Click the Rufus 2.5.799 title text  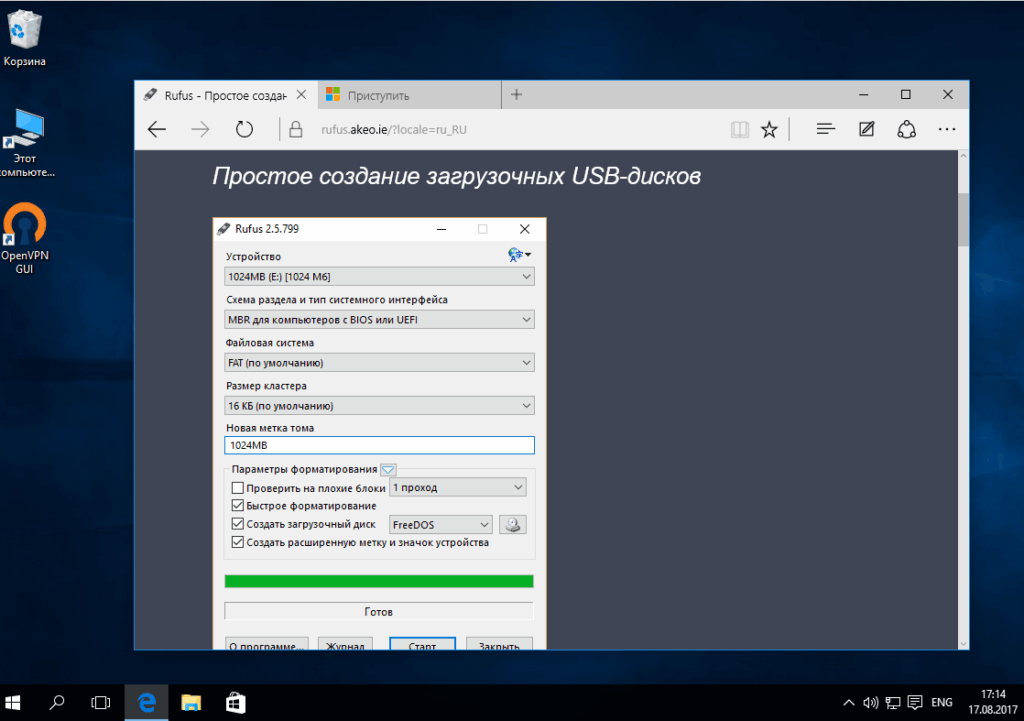point(267,229)
